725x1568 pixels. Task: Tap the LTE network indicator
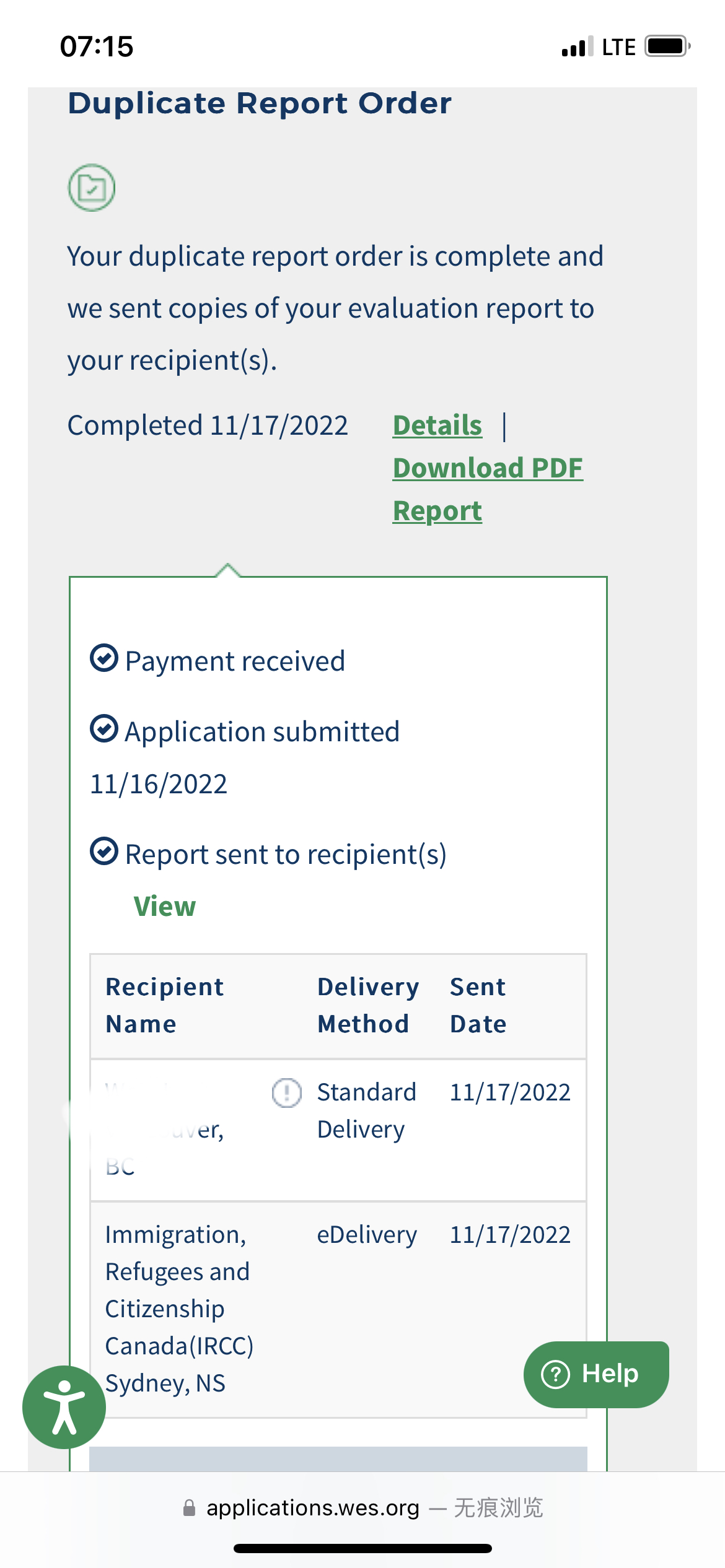[x=618, y=47]
